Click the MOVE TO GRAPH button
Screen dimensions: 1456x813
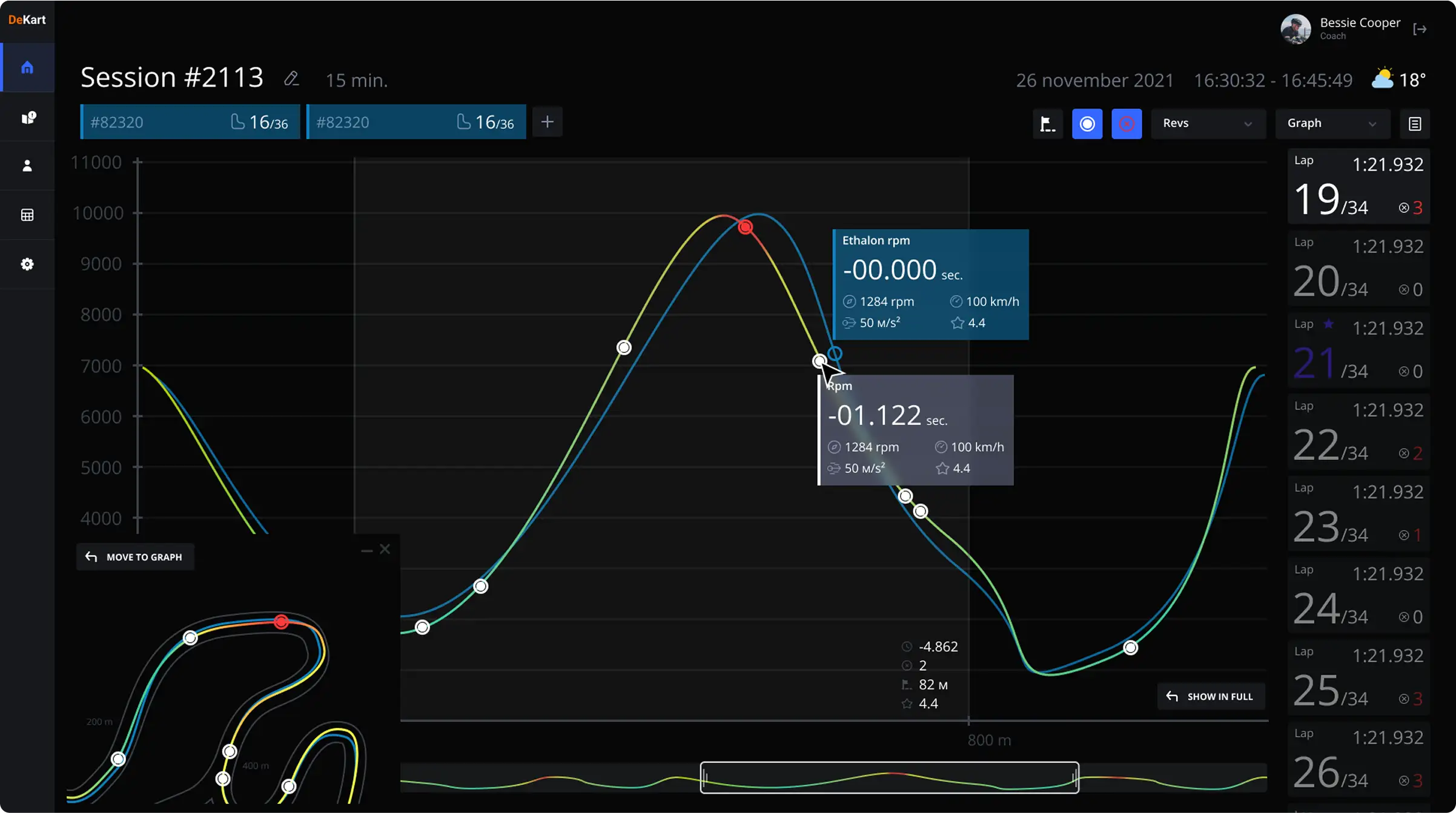135,557
